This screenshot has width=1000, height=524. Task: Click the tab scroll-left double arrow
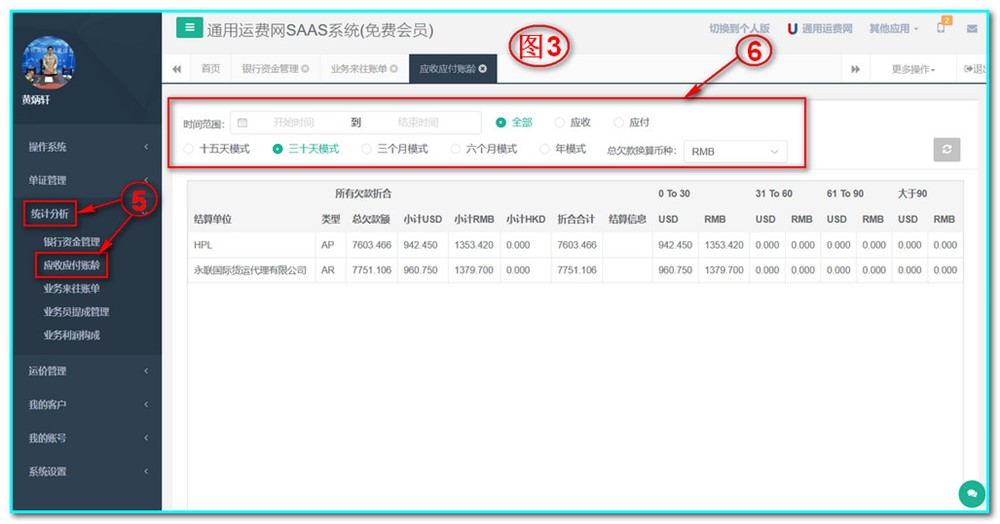point(177,69)
